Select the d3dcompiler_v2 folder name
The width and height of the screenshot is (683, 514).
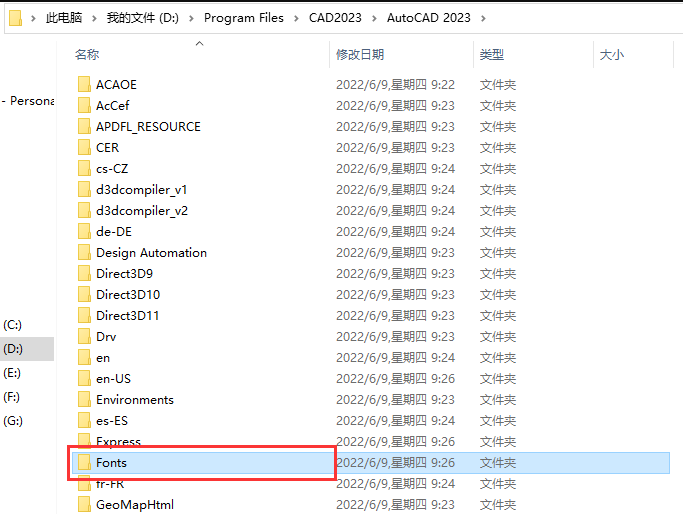(x=142, y=210)
